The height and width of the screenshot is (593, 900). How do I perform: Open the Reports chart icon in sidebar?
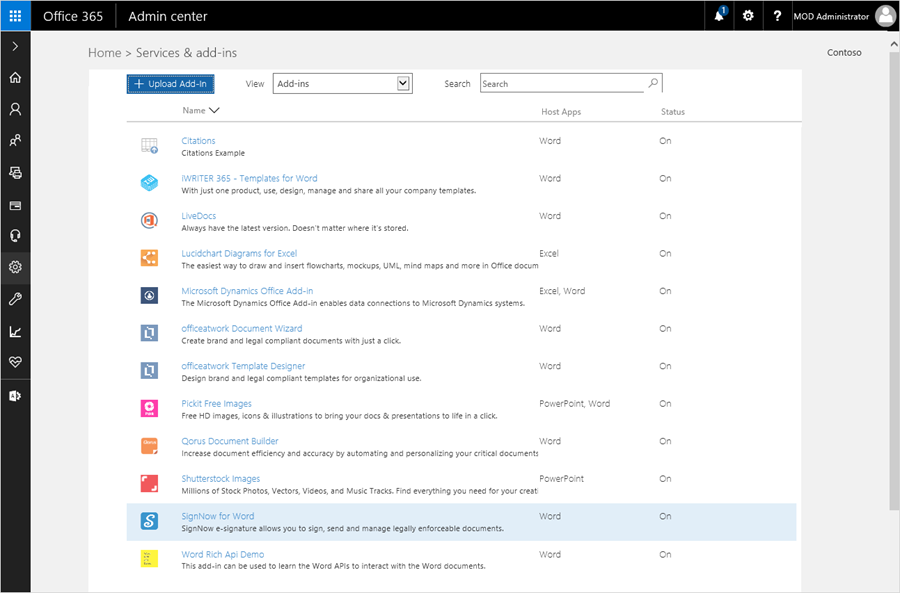pyautogui.click(x=15, y=331)
